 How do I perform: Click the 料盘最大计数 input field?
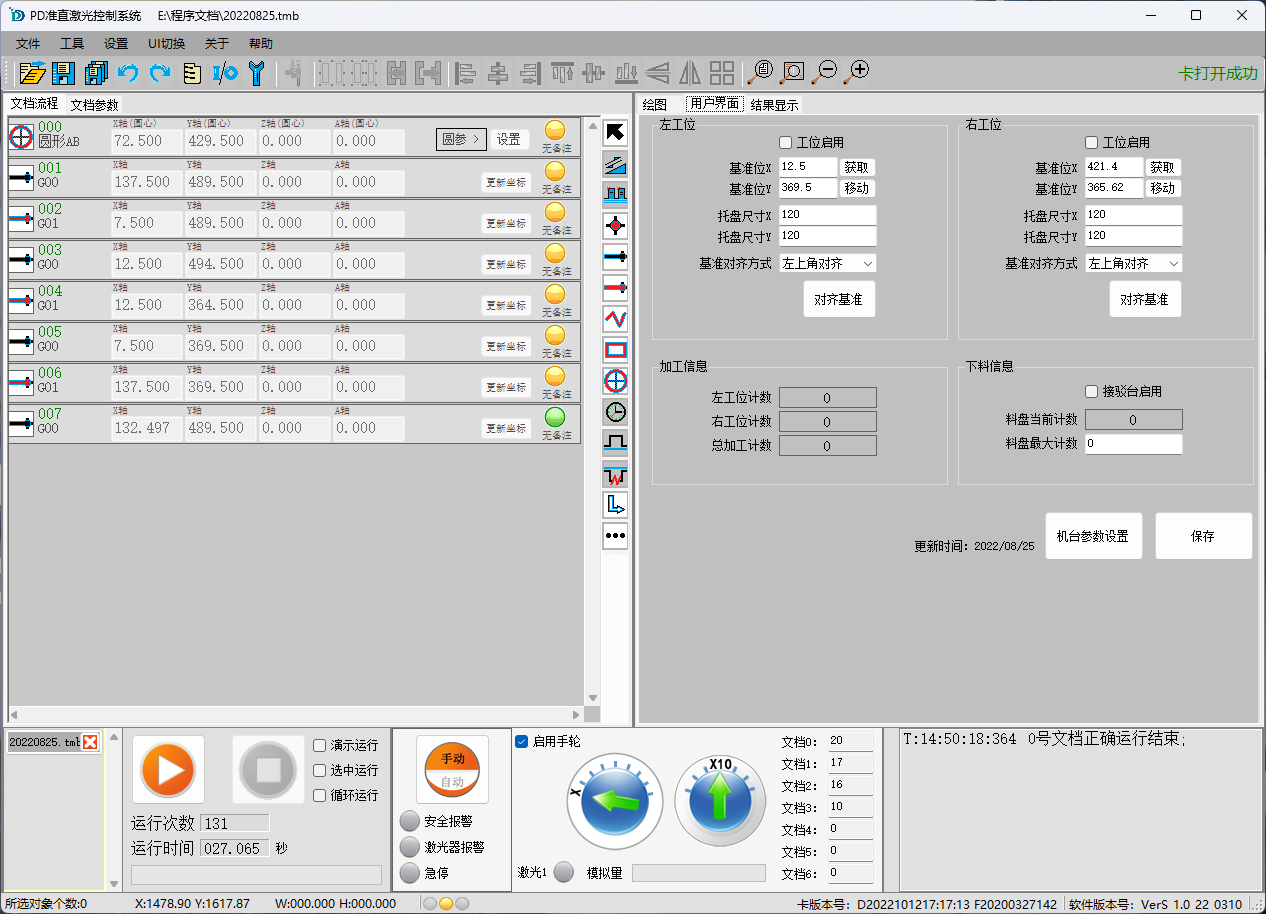1133,443
